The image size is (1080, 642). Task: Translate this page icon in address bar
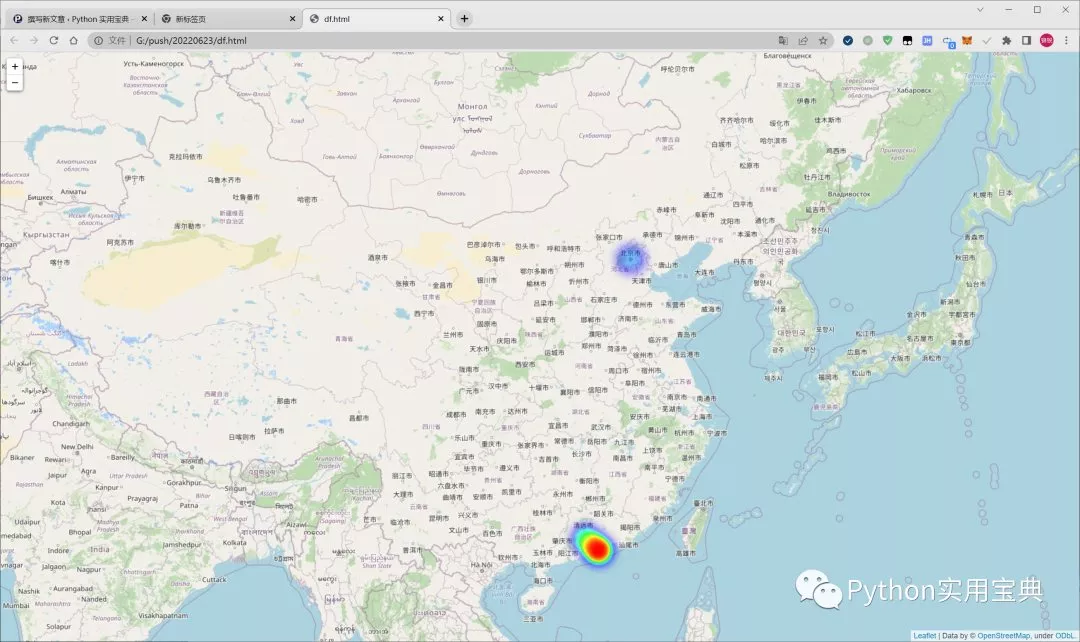(x=783, y=41)
